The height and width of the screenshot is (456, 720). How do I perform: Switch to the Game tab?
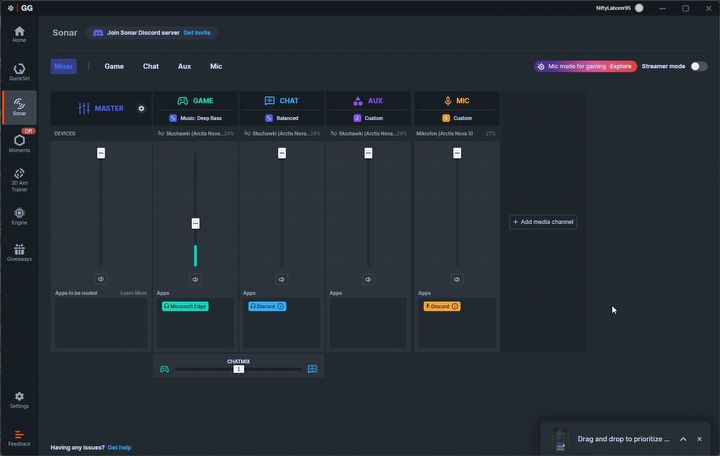click(114, 66)
